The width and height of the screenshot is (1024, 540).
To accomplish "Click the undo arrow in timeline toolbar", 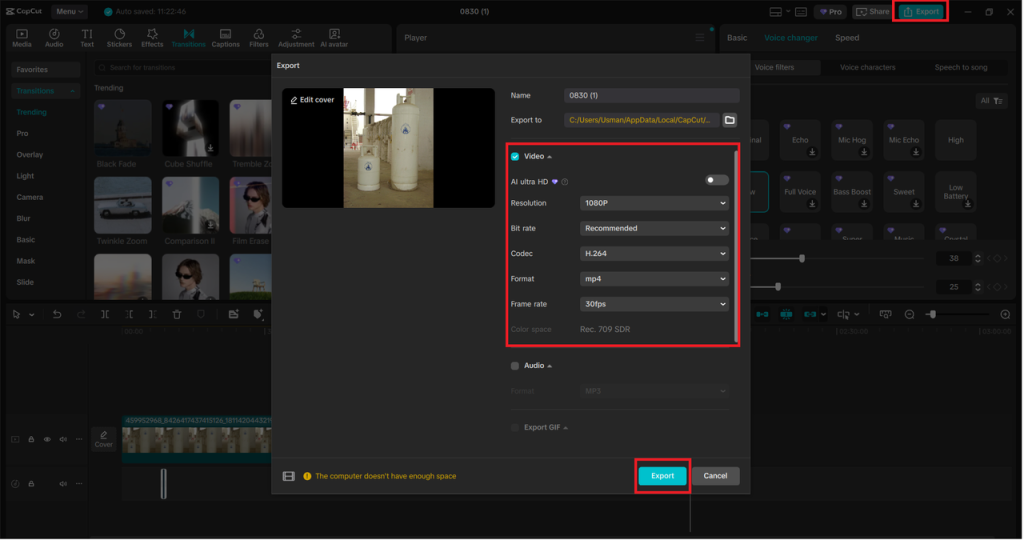I will click(x=57, y=314).
